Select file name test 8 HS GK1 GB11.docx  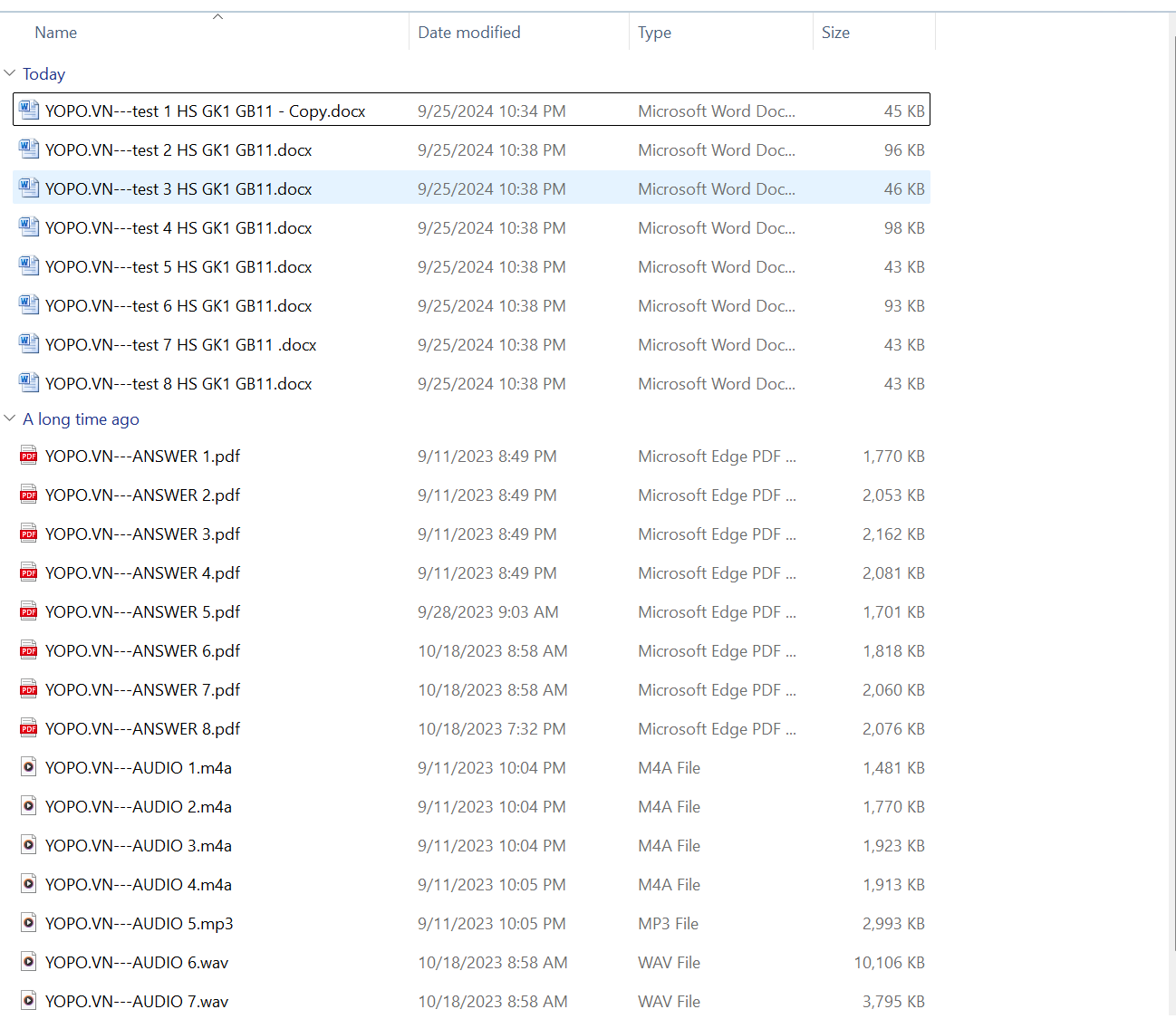(x=178, y=384)
